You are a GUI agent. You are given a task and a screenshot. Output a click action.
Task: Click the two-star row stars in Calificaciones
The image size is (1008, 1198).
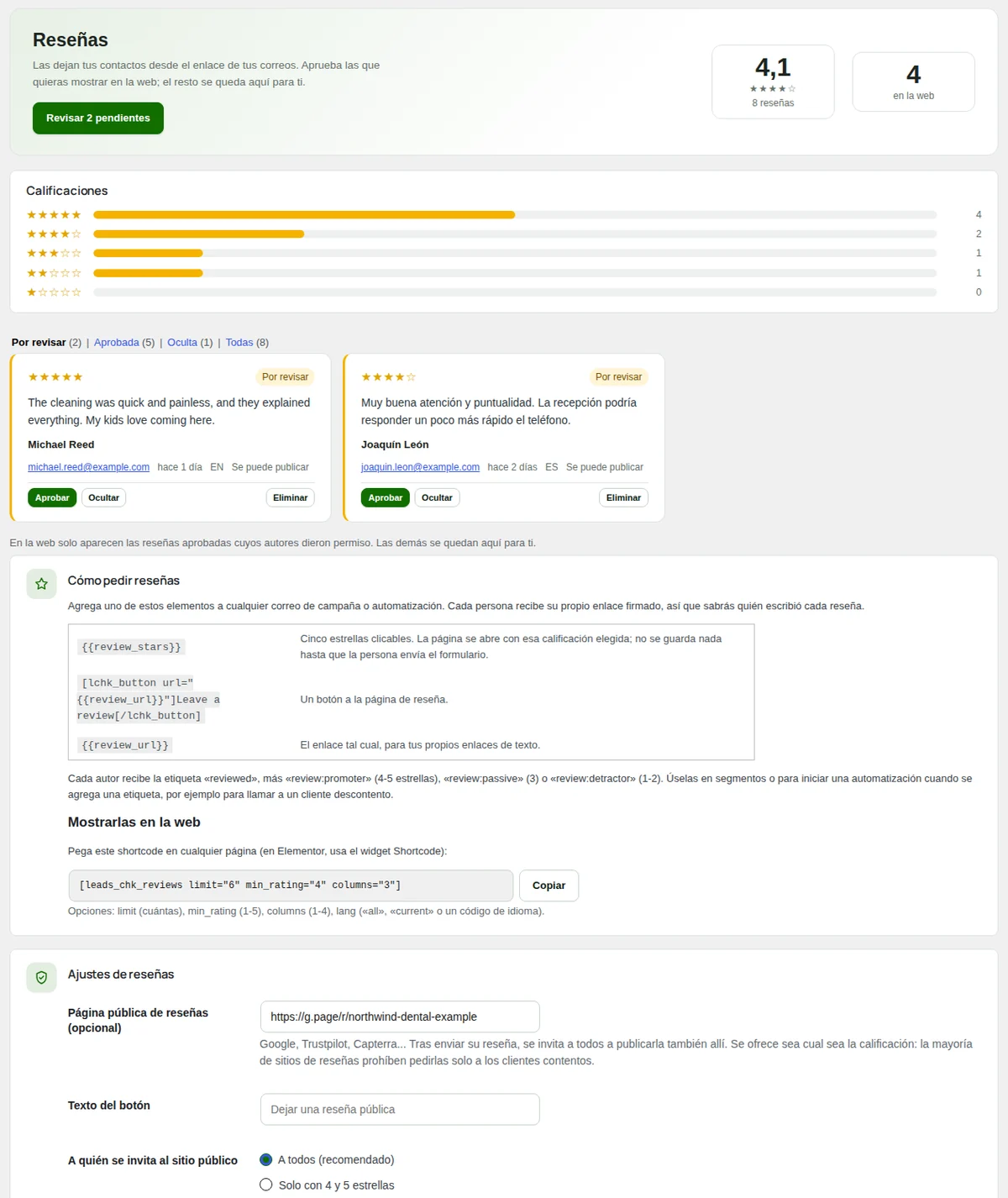(54, 273)
